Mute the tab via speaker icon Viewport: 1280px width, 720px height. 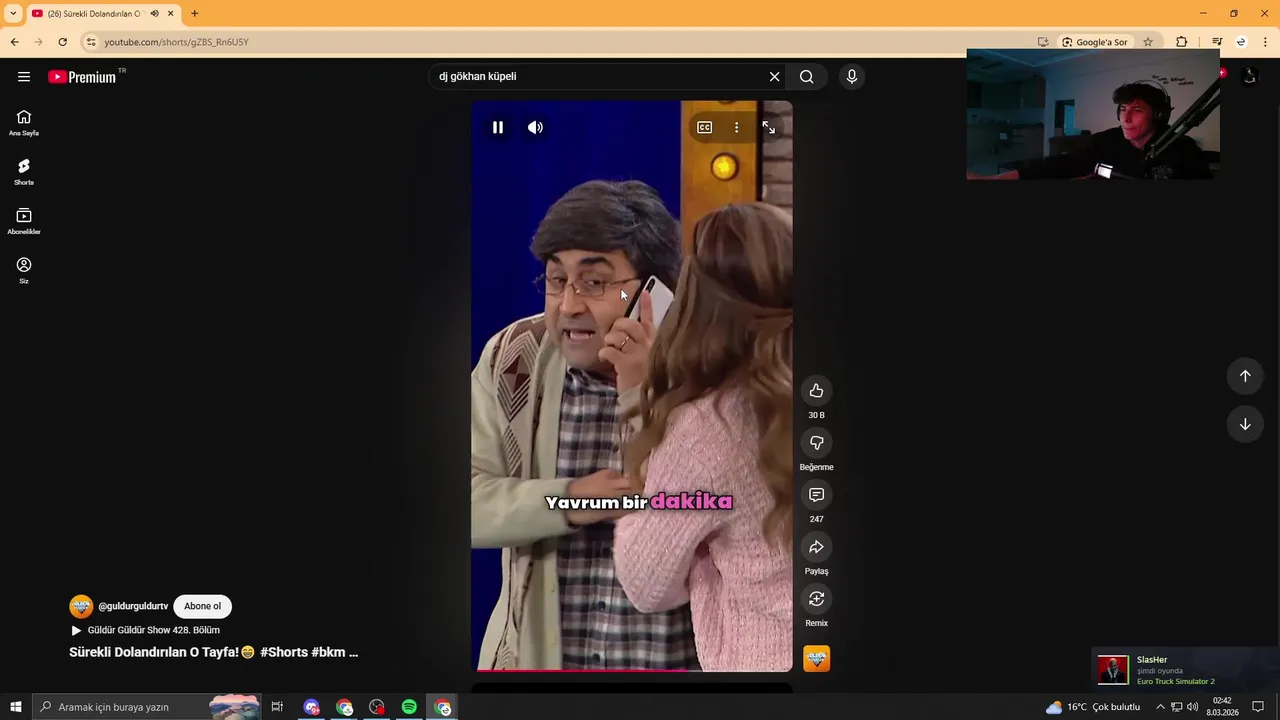[154, 13]
